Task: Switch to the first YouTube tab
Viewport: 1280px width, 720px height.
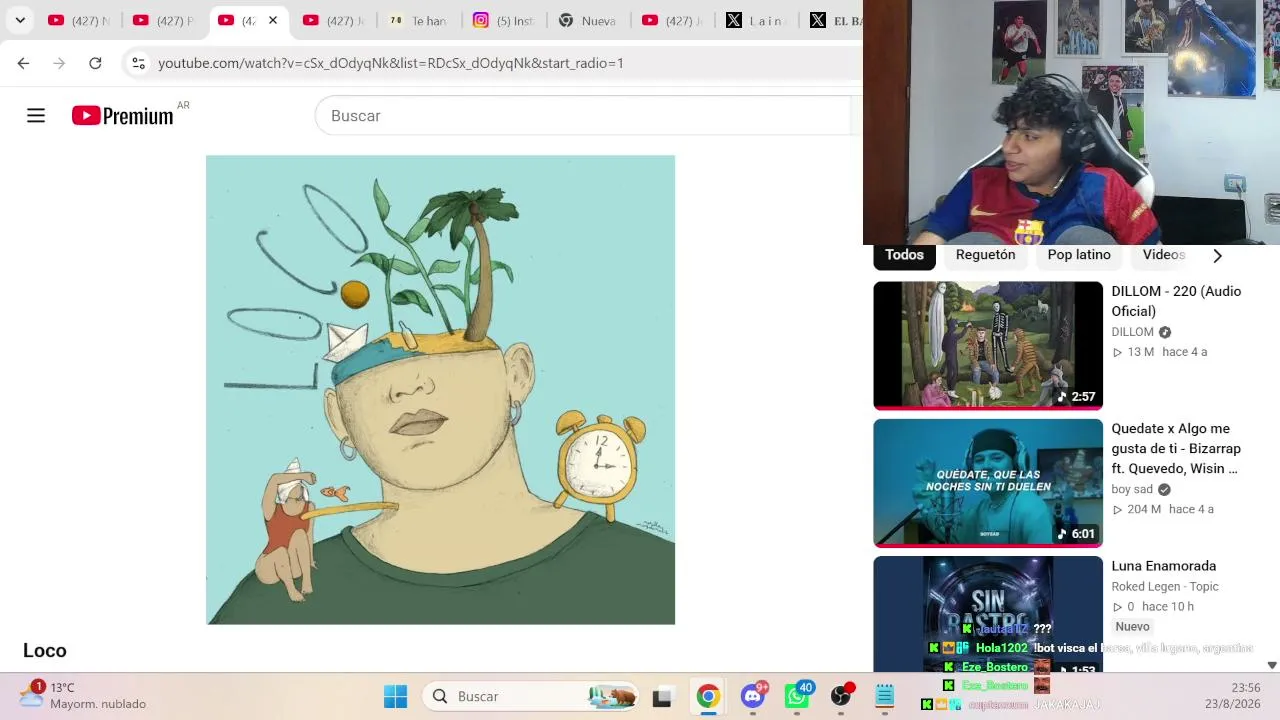Action: [80, 20]
